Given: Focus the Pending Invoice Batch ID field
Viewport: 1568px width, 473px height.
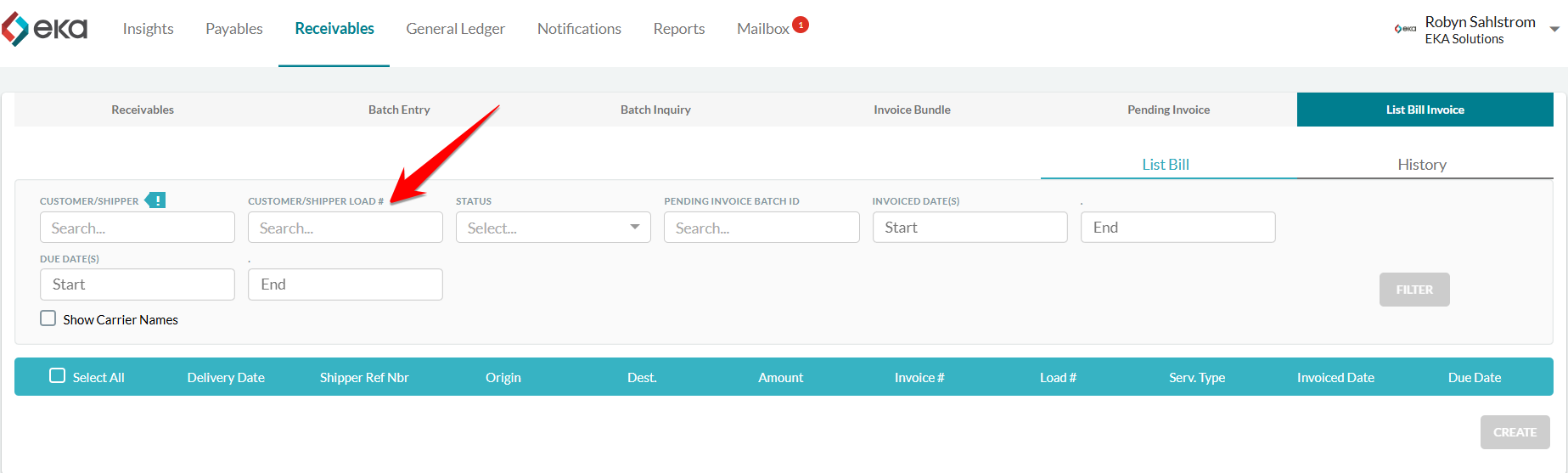Looking at the screenshot, I should tap(762, 228).
